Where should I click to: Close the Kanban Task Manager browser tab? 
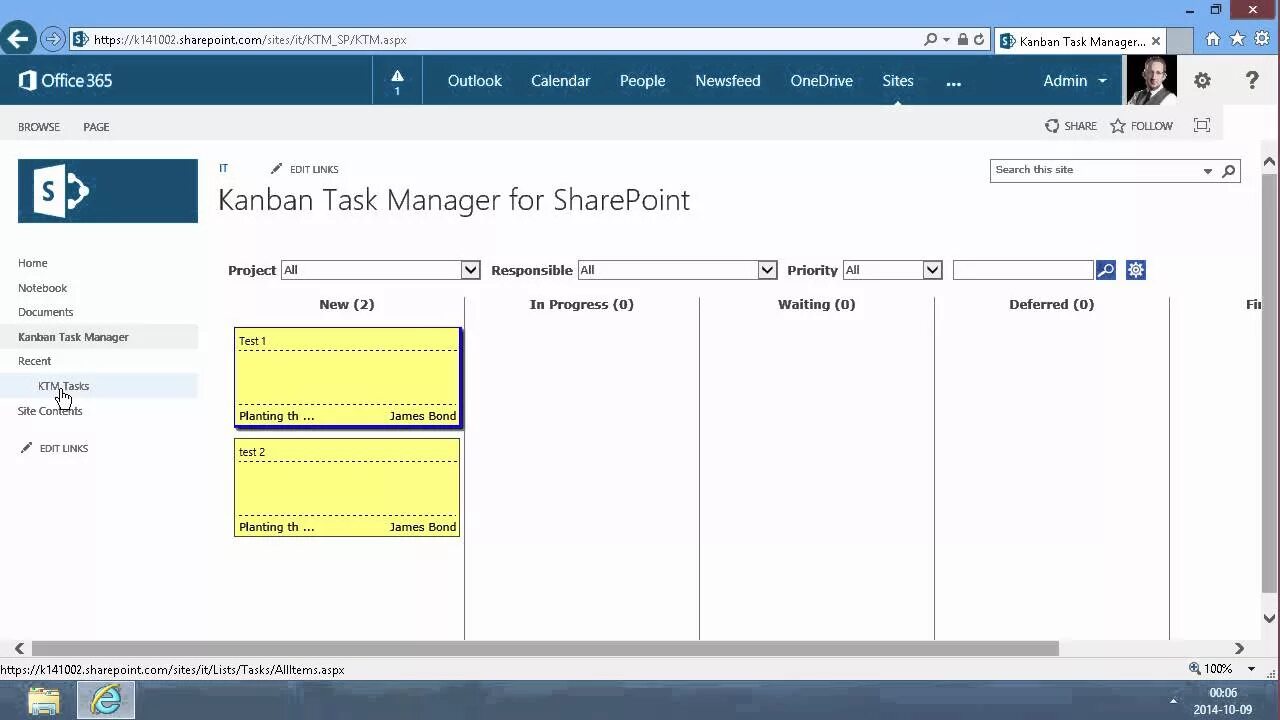[x=1156, y=41]
